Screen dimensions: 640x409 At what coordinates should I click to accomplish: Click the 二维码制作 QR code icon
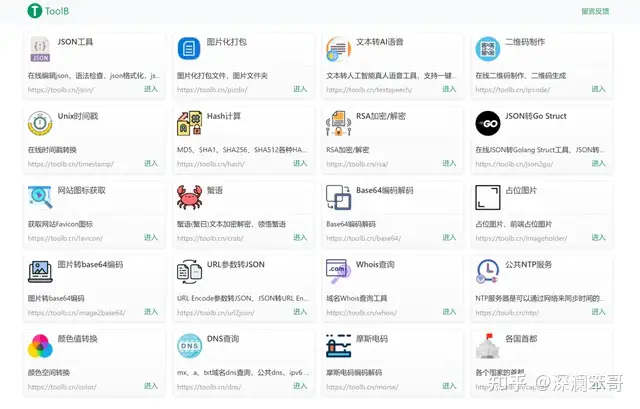click(488, 49)
